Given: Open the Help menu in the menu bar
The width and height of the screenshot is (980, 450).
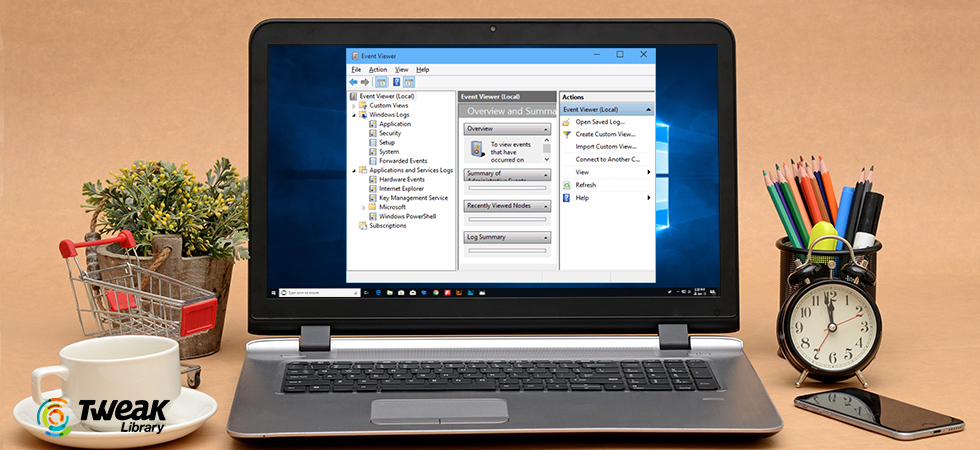Looking at the screenshot, I should (422, 69).
